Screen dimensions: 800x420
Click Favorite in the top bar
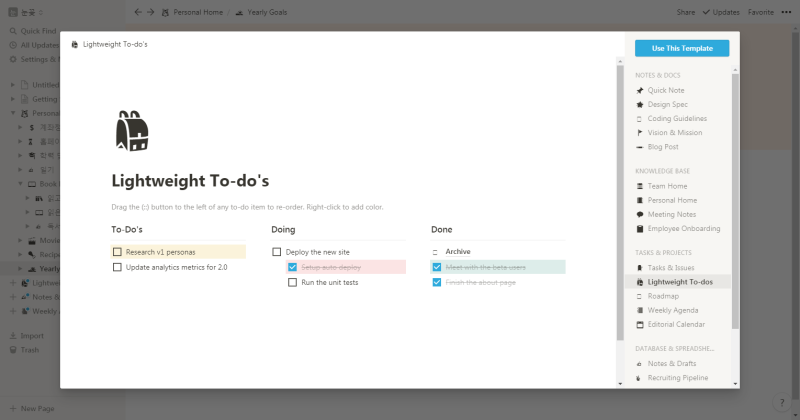click(761, 12)
